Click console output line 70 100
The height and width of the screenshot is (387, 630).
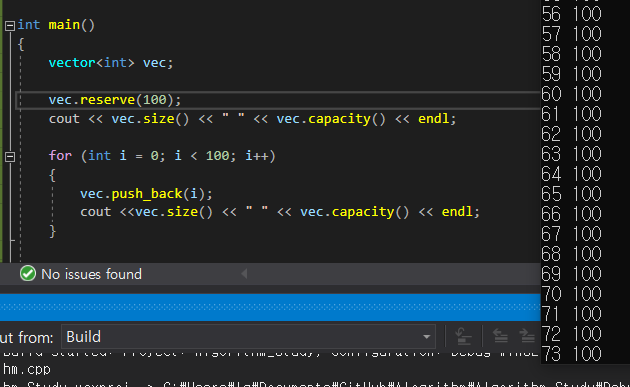(x=571, y=294)
